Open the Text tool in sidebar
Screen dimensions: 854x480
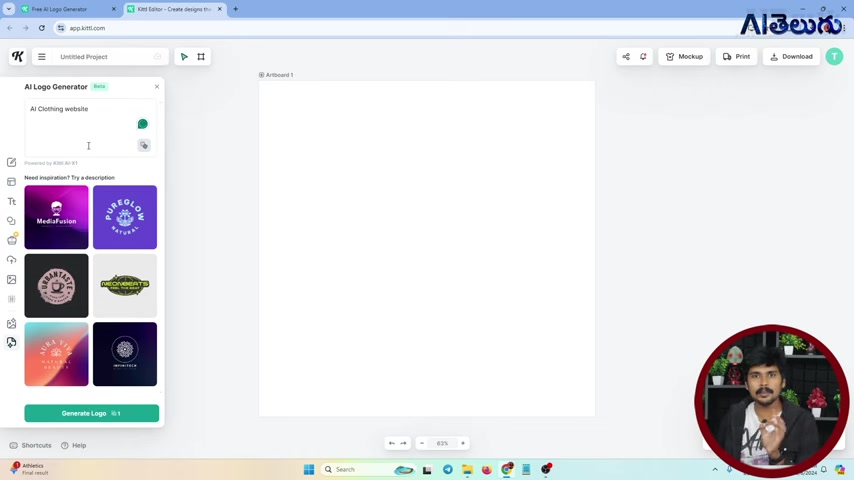(x=12, y=201)
